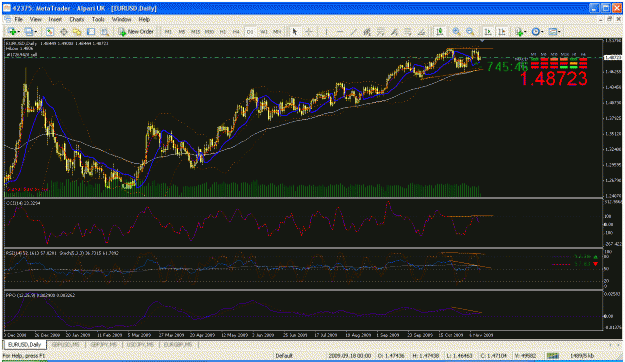Select the trendline drawing tool
The width and height of the screenshot is (625, 362).
[353, 31]
